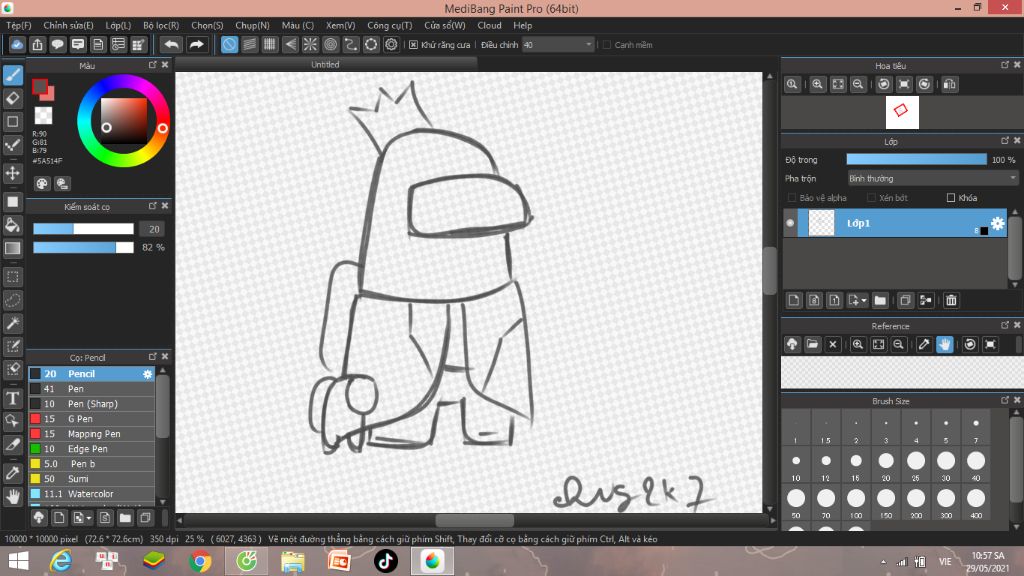Click the canvas horizontal scrollbar

coord(475,520)
